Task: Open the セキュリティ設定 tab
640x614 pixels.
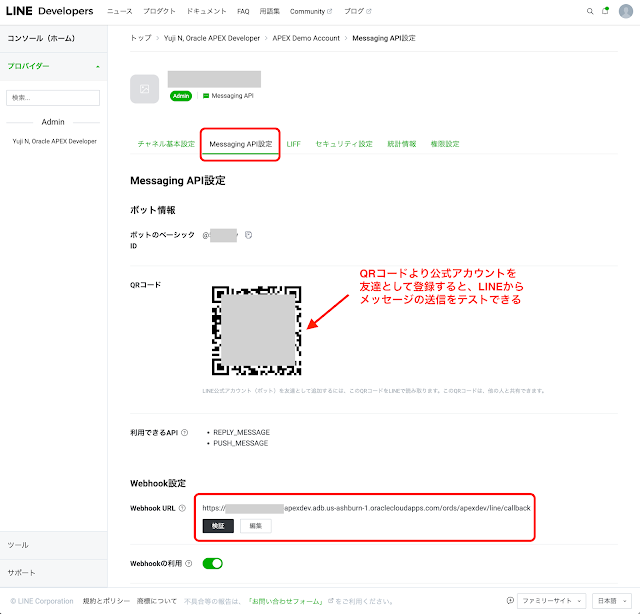Action: click(344, 144)
